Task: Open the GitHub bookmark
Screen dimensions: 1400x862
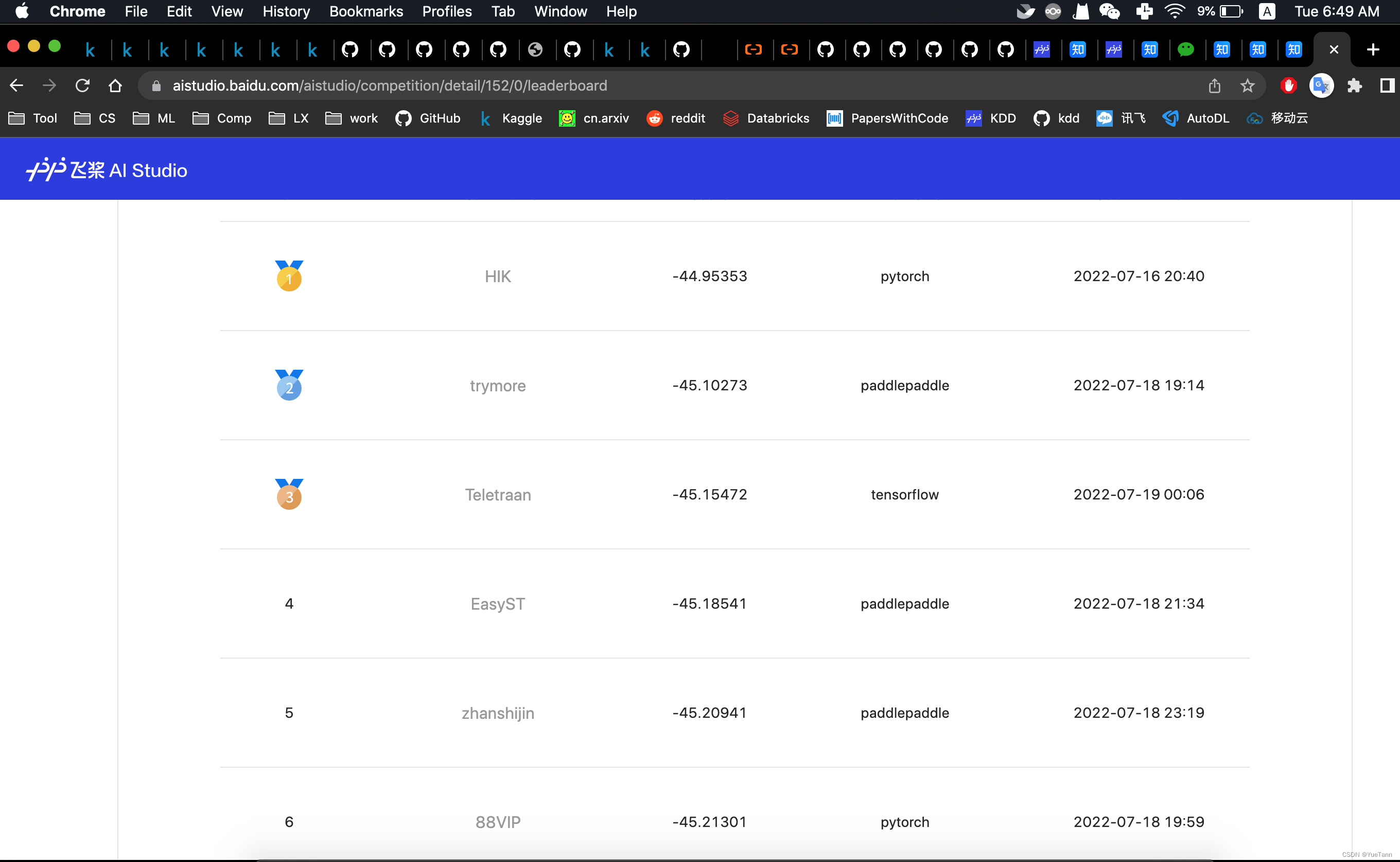Action: (x=427, y=118)
